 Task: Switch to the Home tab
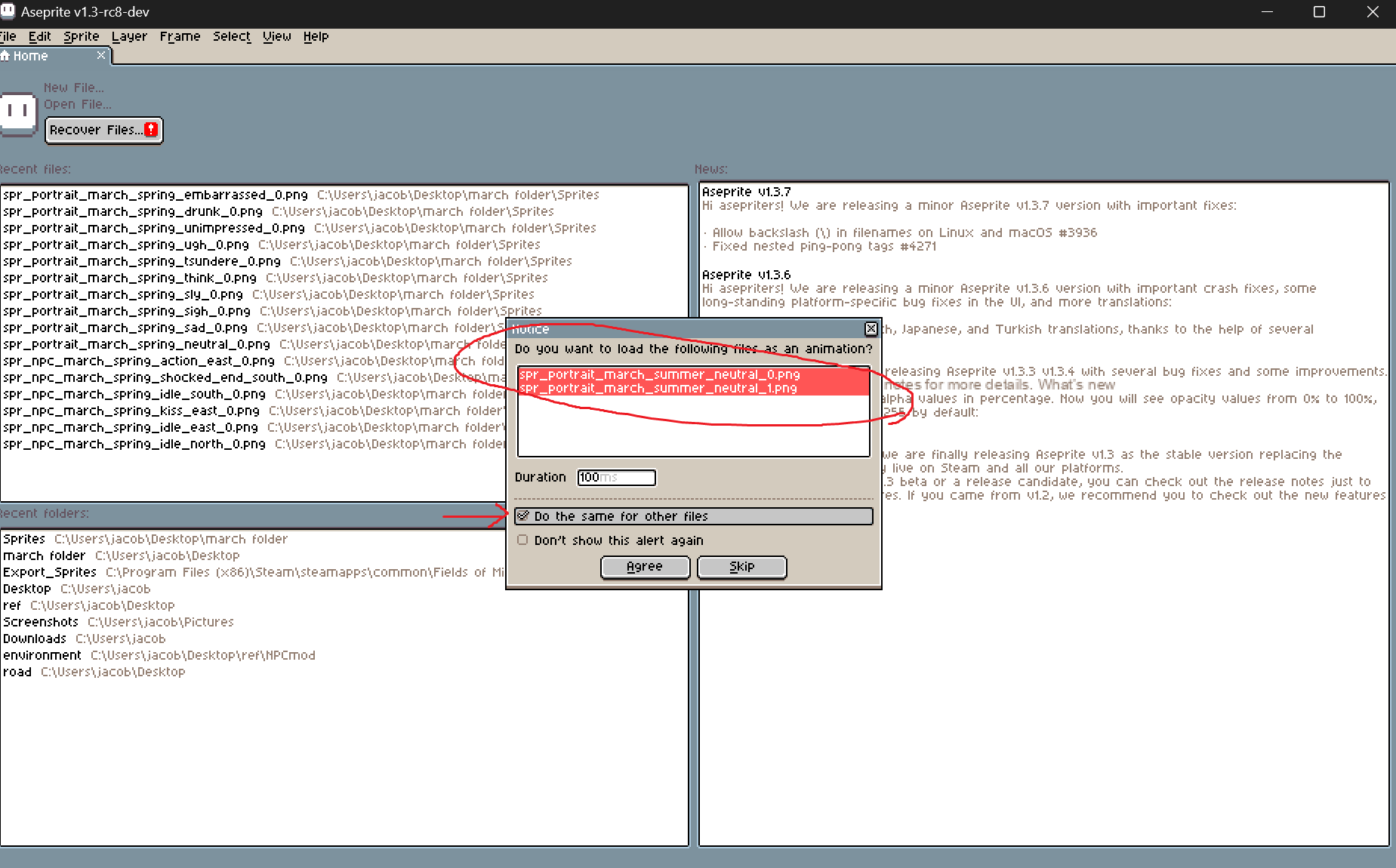pyautogui.click(x=54, y=56)
